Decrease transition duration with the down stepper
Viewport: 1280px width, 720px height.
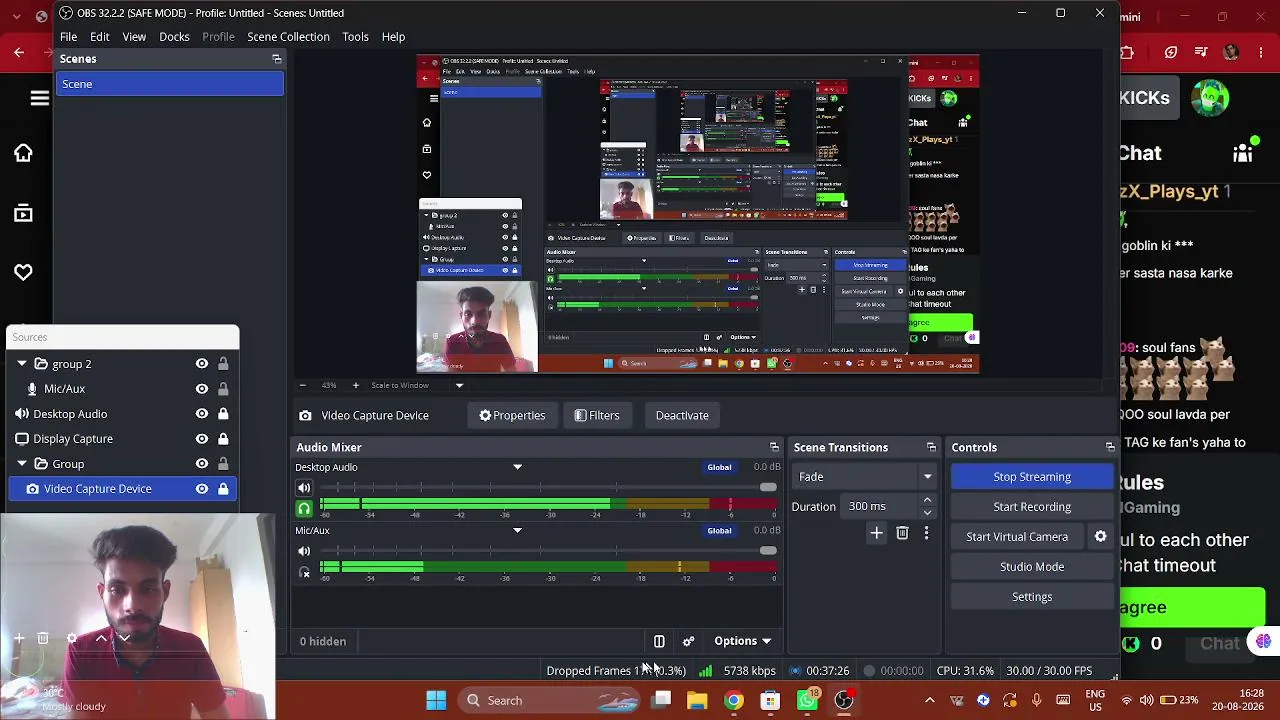click(927, 512)
